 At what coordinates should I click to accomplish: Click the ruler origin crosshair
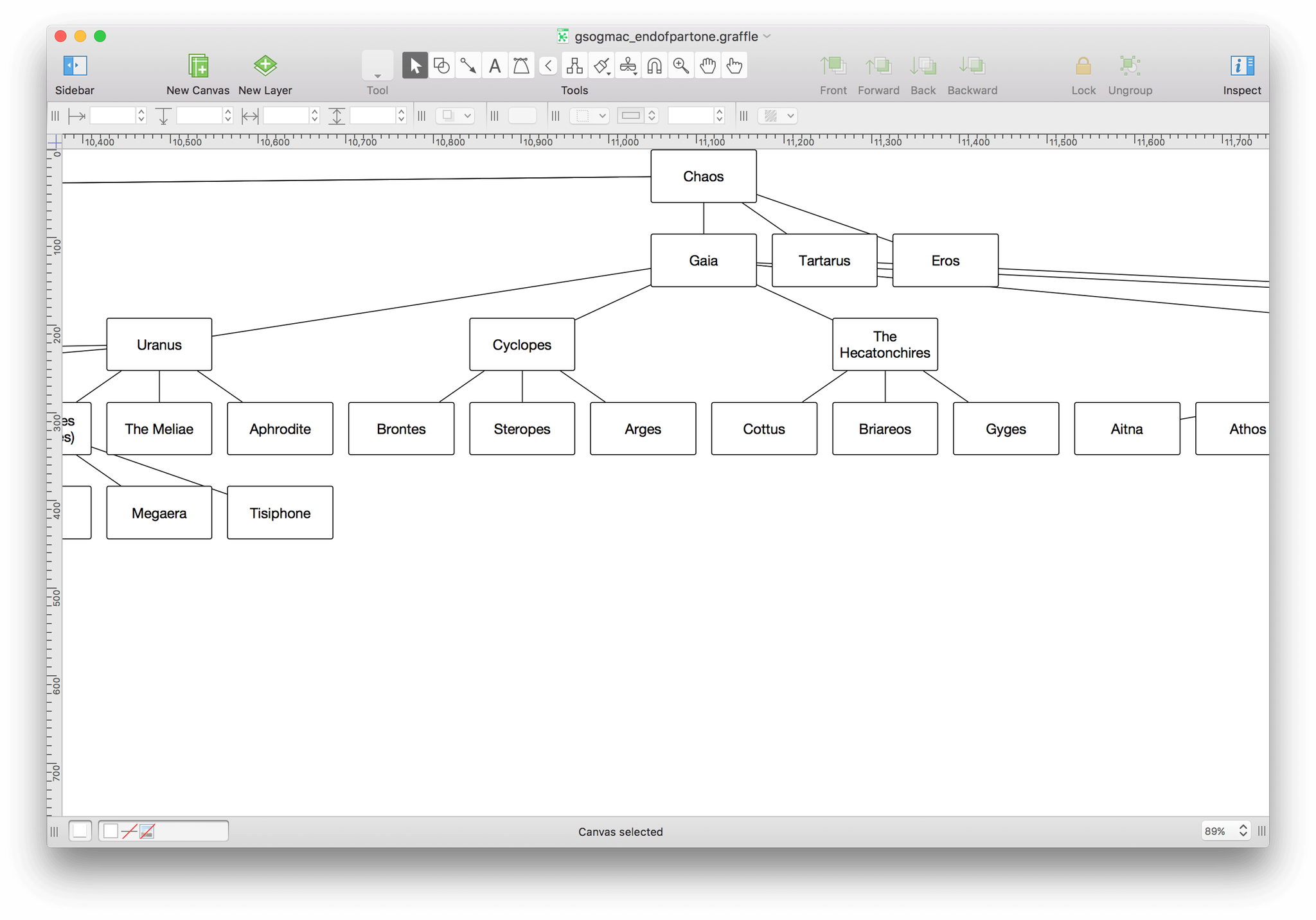coord(55,141)
